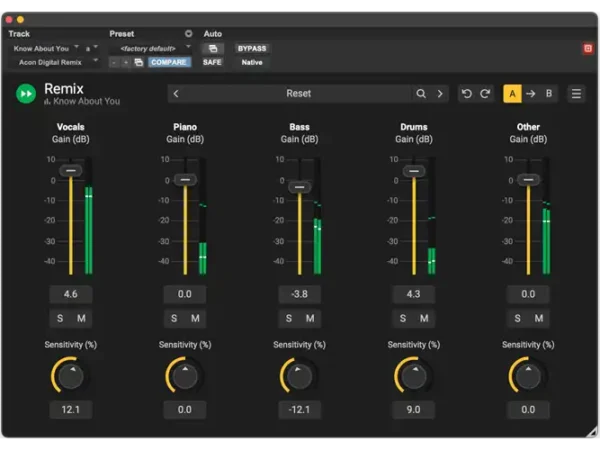Enable the SAFE button
This screenshot has height=450, width=600.
pyautogui.click(x=212, y=62)
